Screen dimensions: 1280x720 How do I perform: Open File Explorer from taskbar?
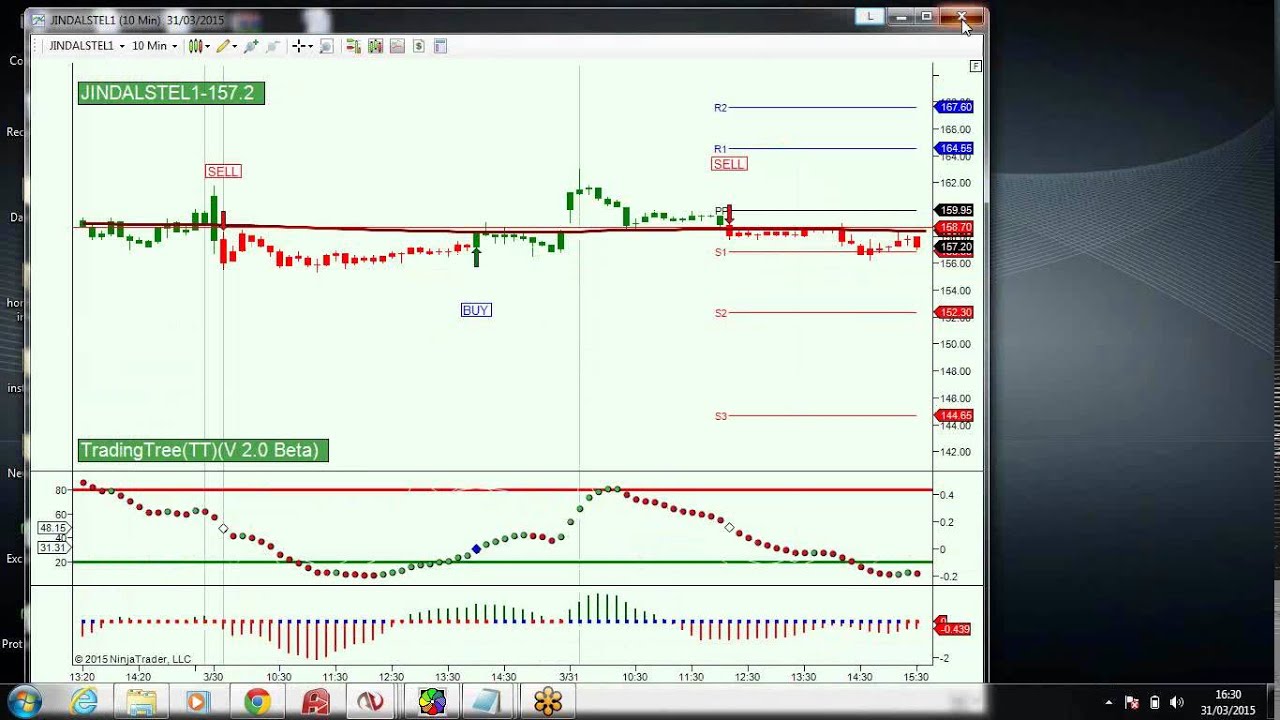[141, 702]
